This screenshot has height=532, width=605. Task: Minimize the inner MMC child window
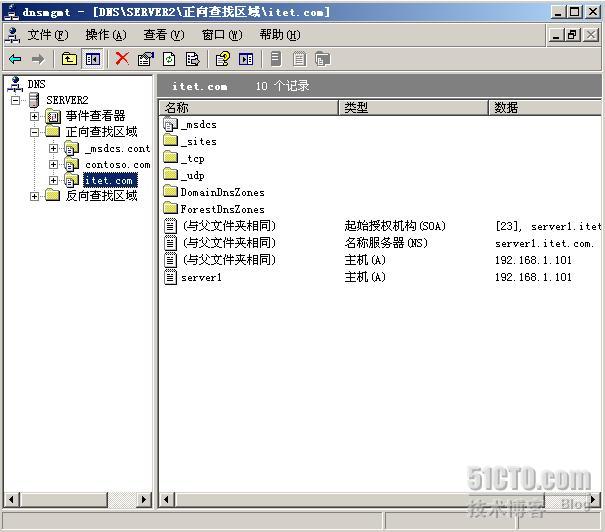point(556,35)
